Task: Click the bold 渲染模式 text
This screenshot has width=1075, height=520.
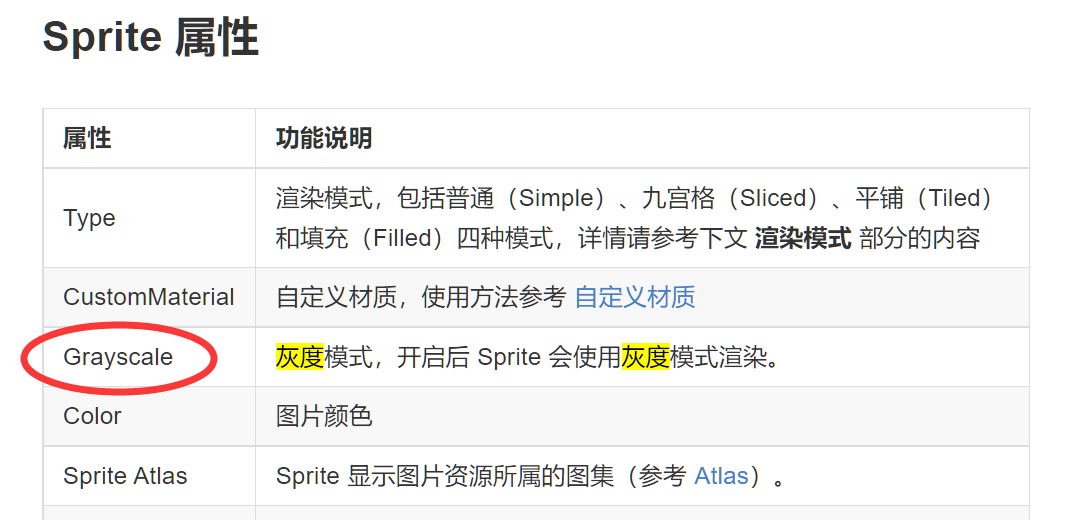Action: (803, 239)
